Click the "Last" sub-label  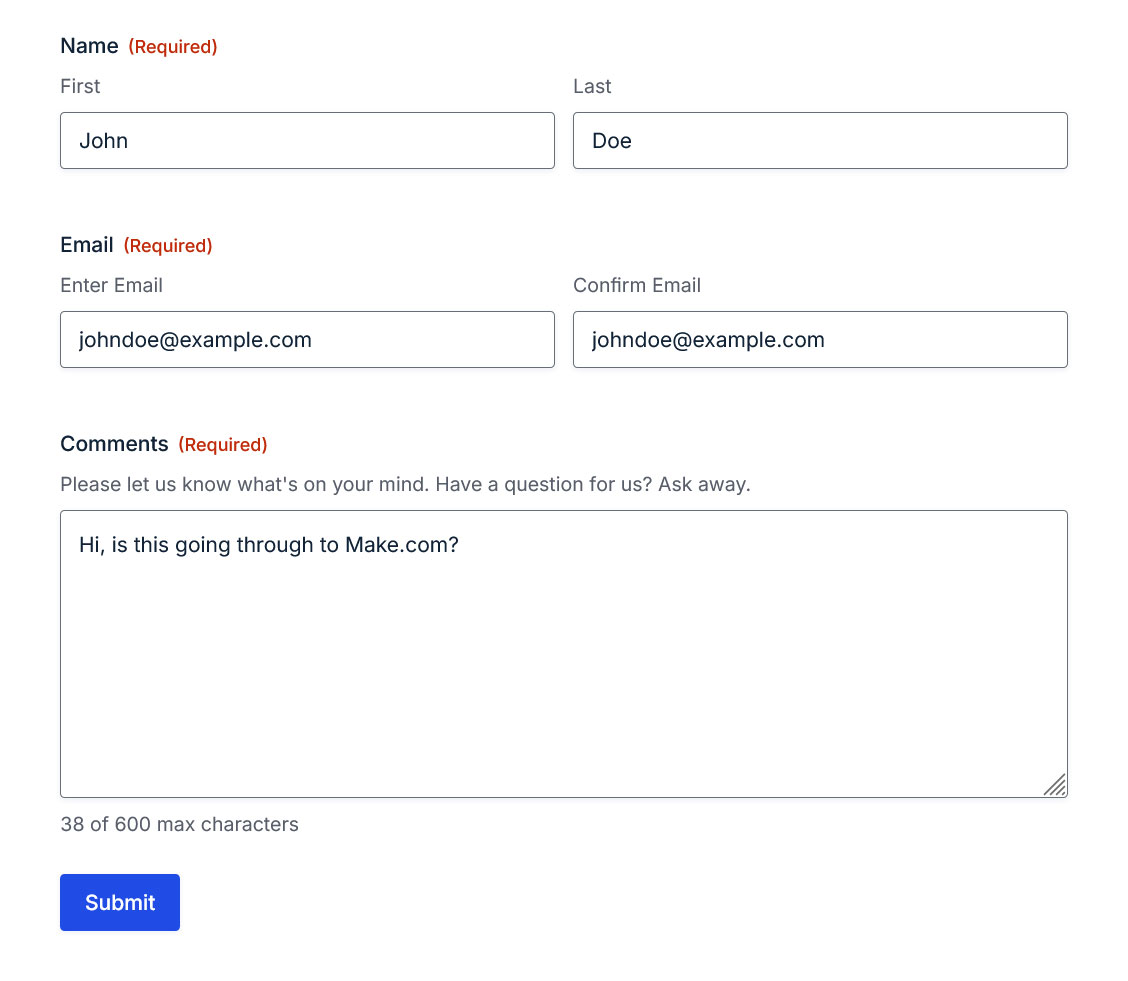pyautogui.click(x=592, y=86)
